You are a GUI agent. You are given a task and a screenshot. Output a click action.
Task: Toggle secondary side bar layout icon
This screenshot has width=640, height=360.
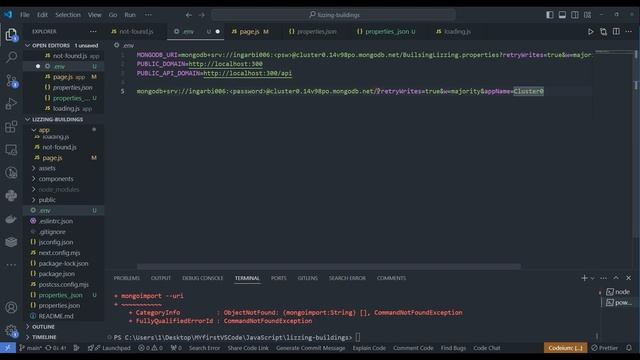point(575,15)
